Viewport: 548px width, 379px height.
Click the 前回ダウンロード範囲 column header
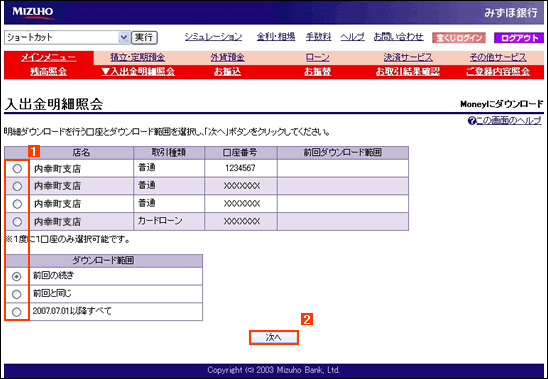[x=342, y=152]
